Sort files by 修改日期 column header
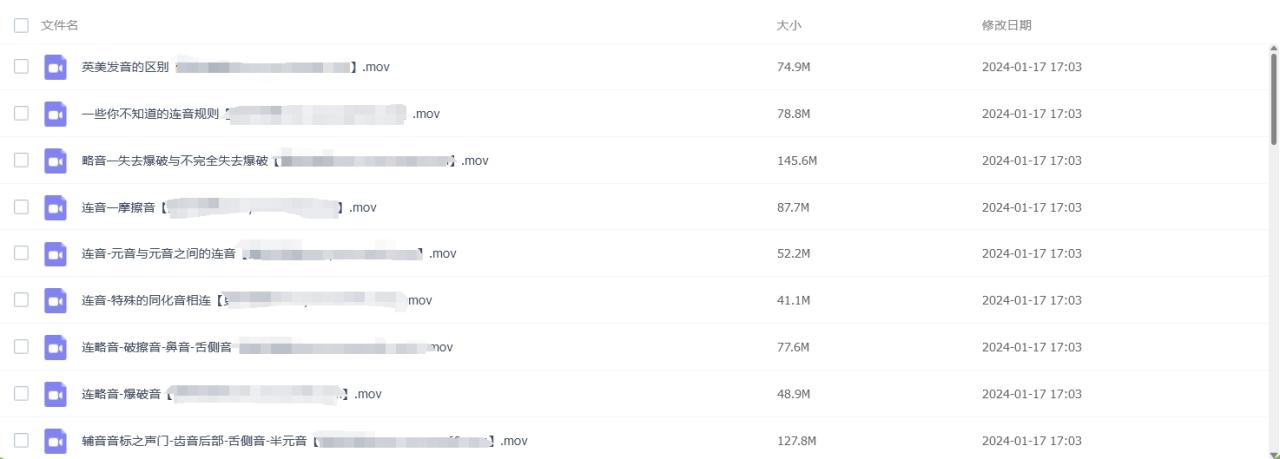This screenshot has width=1280, height=459. [x=1007, y=25]
